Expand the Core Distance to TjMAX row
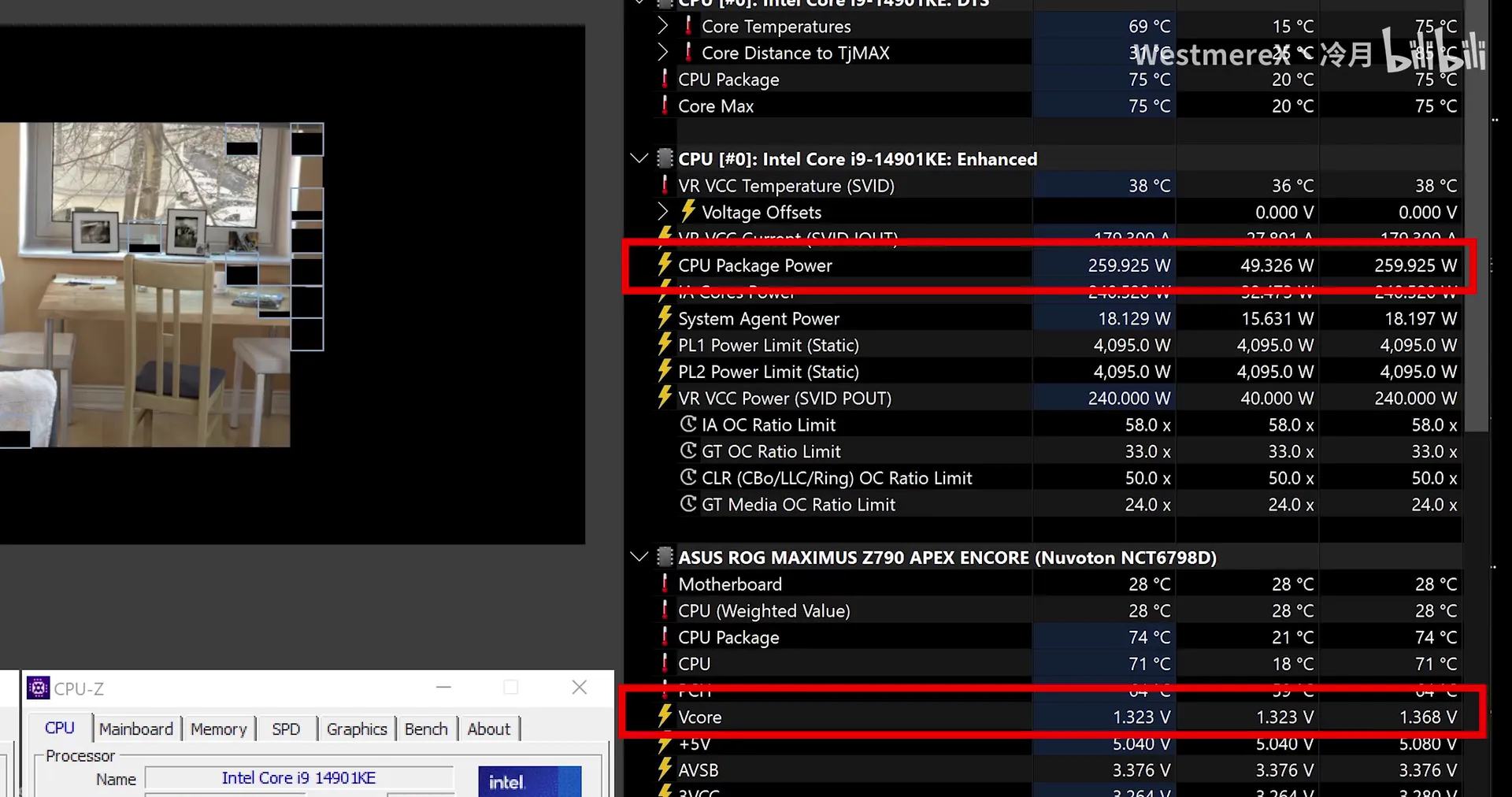This screenshot has height=797, width=1512. click(663, 53)
